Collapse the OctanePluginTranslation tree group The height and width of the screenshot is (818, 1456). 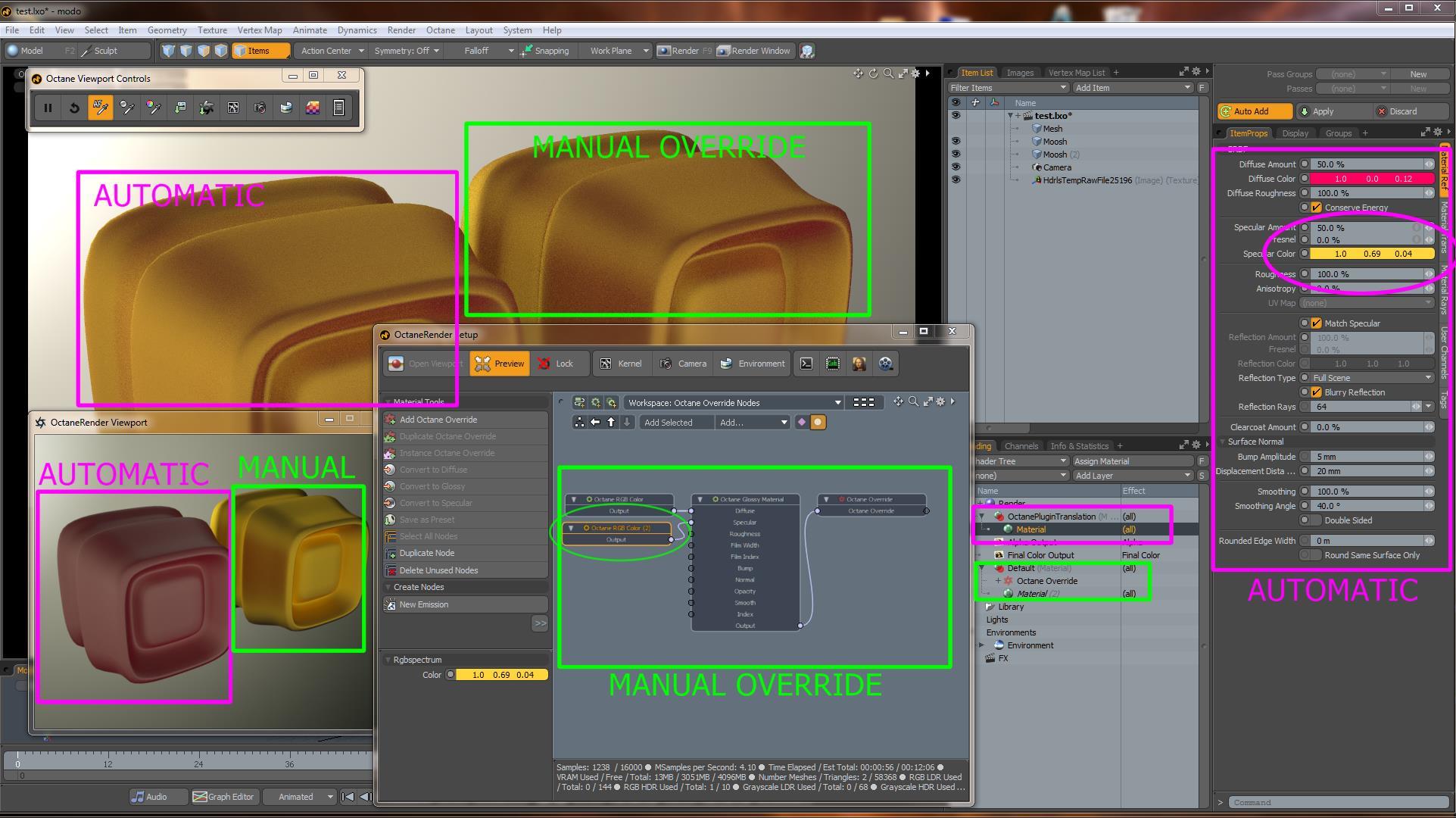tap(982, 517)
